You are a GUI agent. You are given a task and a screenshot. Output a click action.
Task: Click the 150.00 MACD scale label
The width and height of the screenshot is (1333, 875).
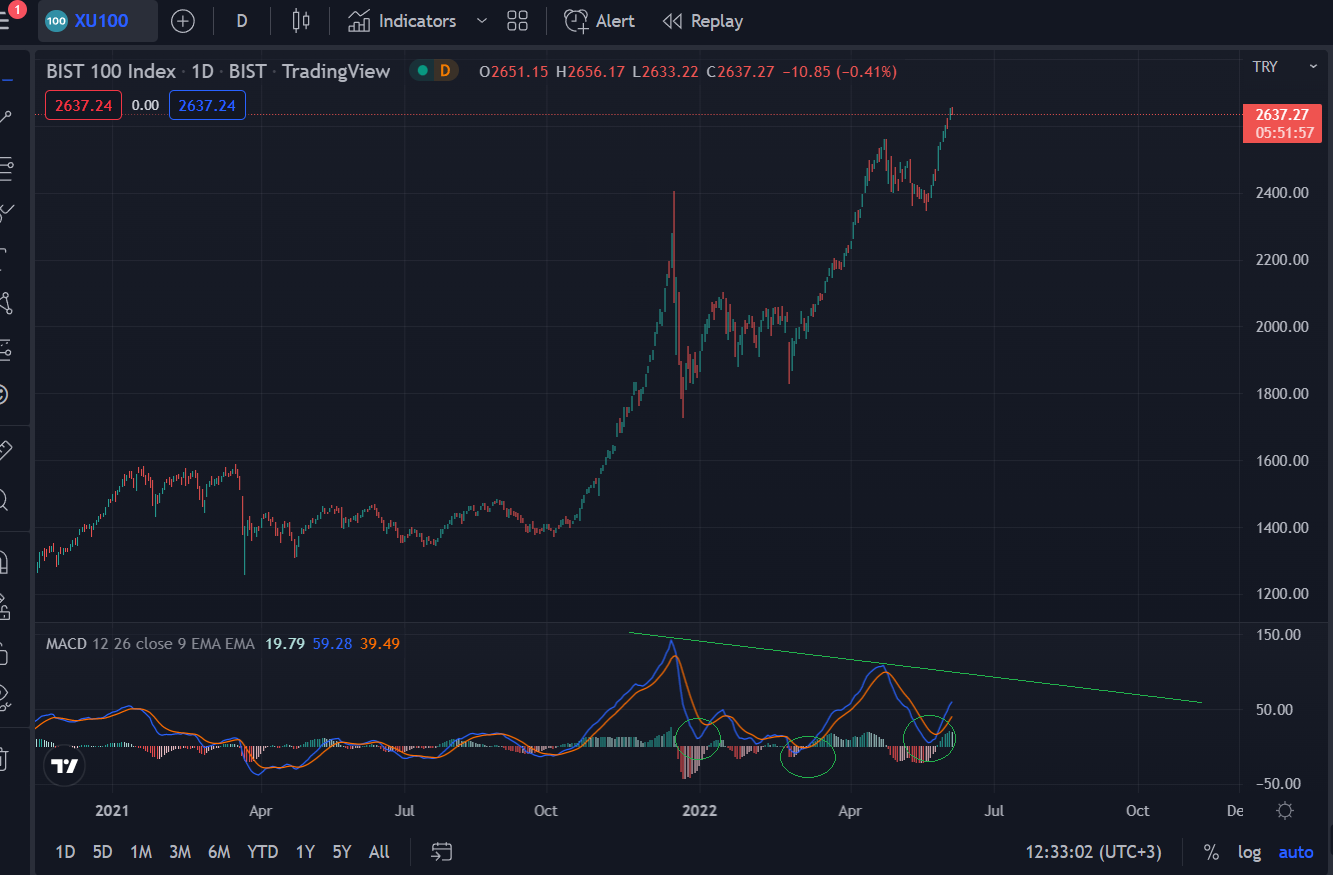pyautogui.click(x=1278, y=634)
